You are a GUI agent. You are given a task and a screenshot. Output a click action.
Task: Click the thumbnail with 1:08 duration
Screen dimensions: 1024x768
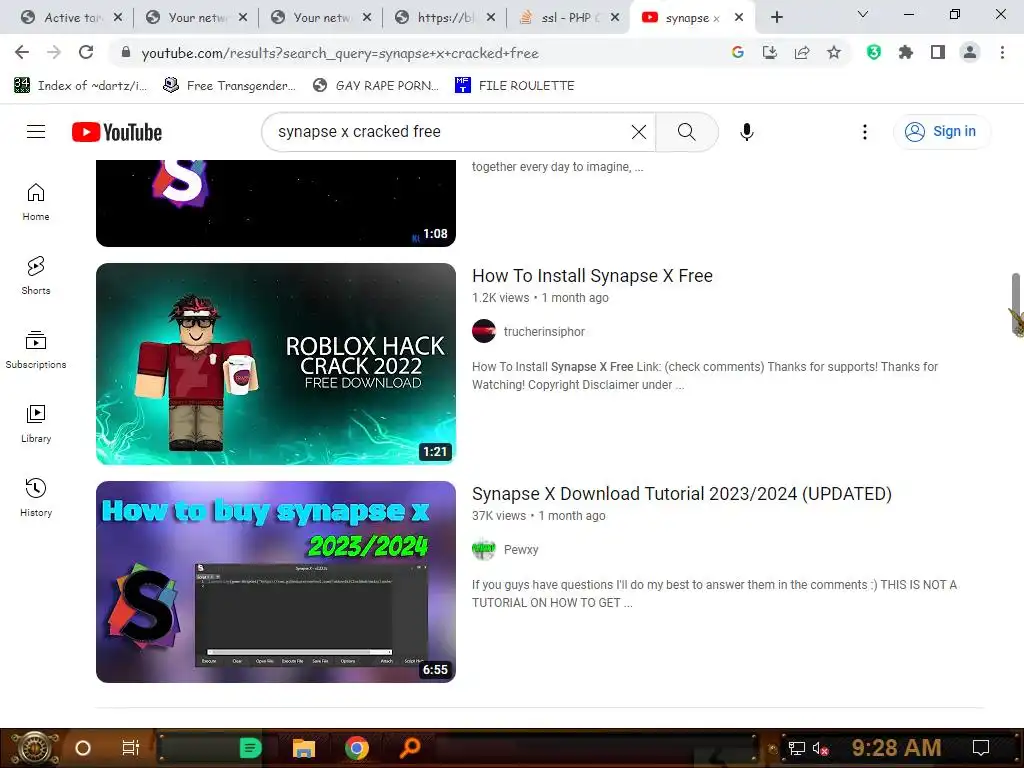click(276, 203)
